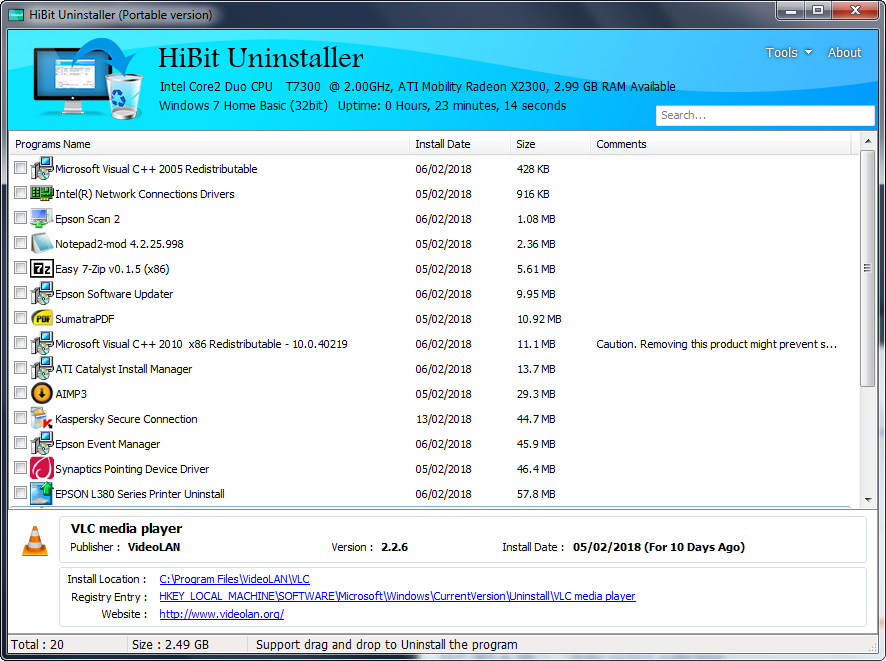Image resolution: width=886 pixels, height=661 pixels.
Task: Click the Intel Network Connections Drivers icon
Action: [x=42, y=193]
